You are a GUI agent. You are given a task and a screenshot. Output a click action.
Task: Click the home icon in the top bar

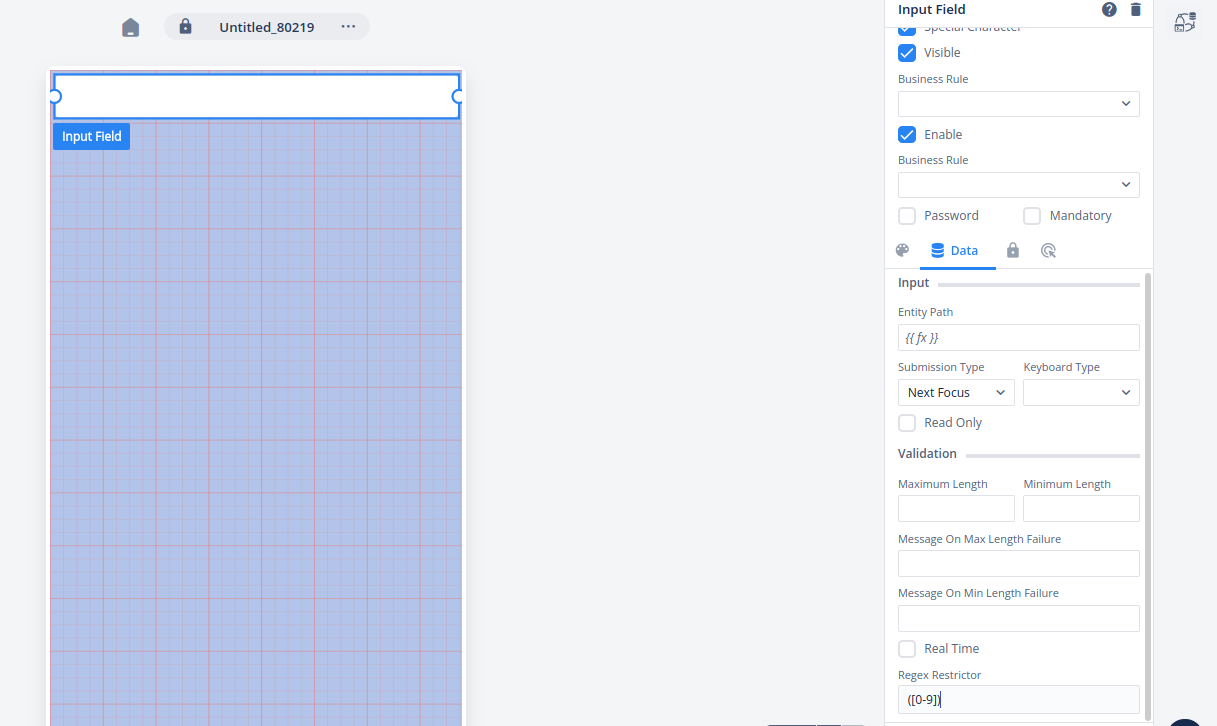131,28
